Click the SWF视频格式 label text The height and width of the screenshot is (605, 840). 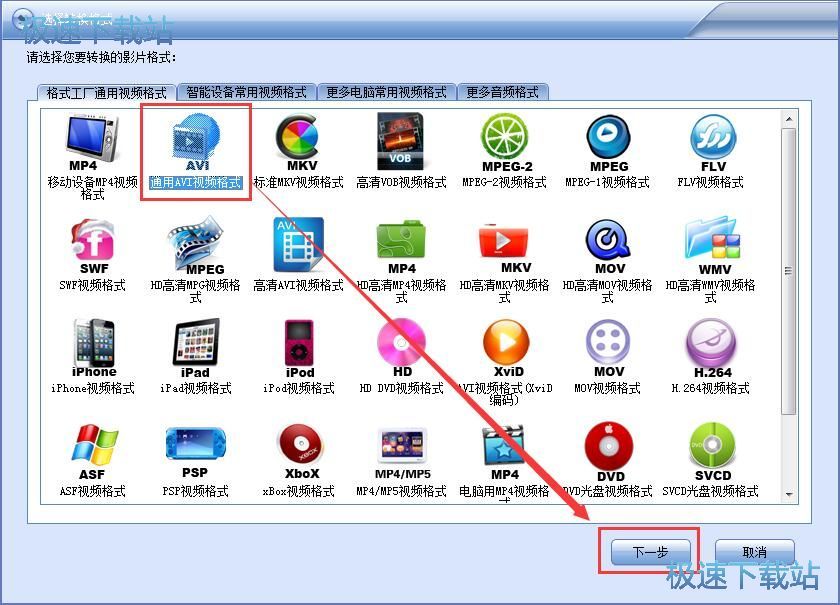click(x=93, y=285)
